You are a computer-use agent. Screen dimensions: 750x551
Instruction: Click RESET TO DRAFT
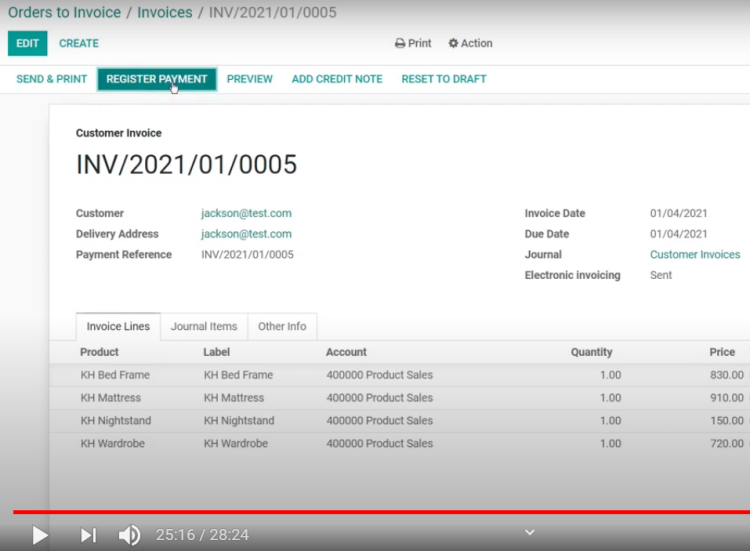point(444,79)
